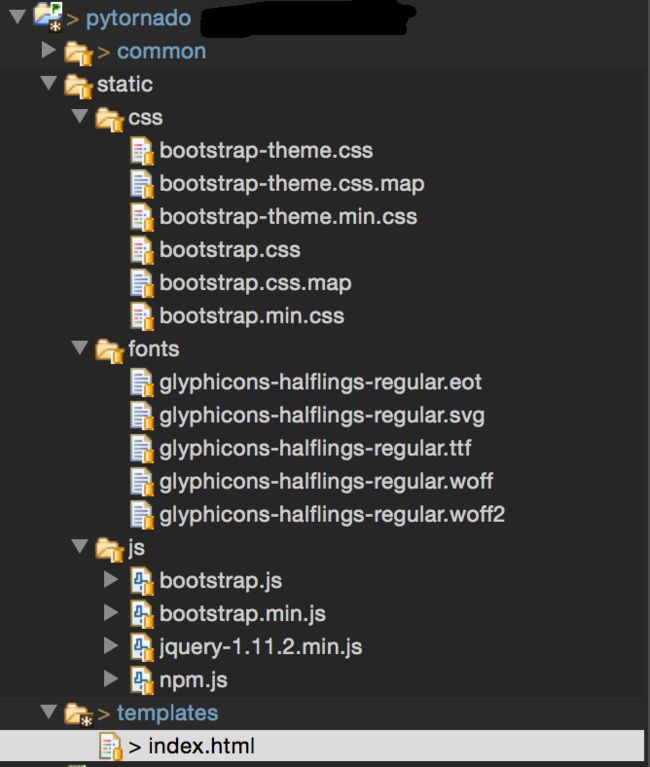Click bootstrap.min.js JavaScript file icon
The height and width of the screenshot is (767, 650).
click(x=142, y=614)
